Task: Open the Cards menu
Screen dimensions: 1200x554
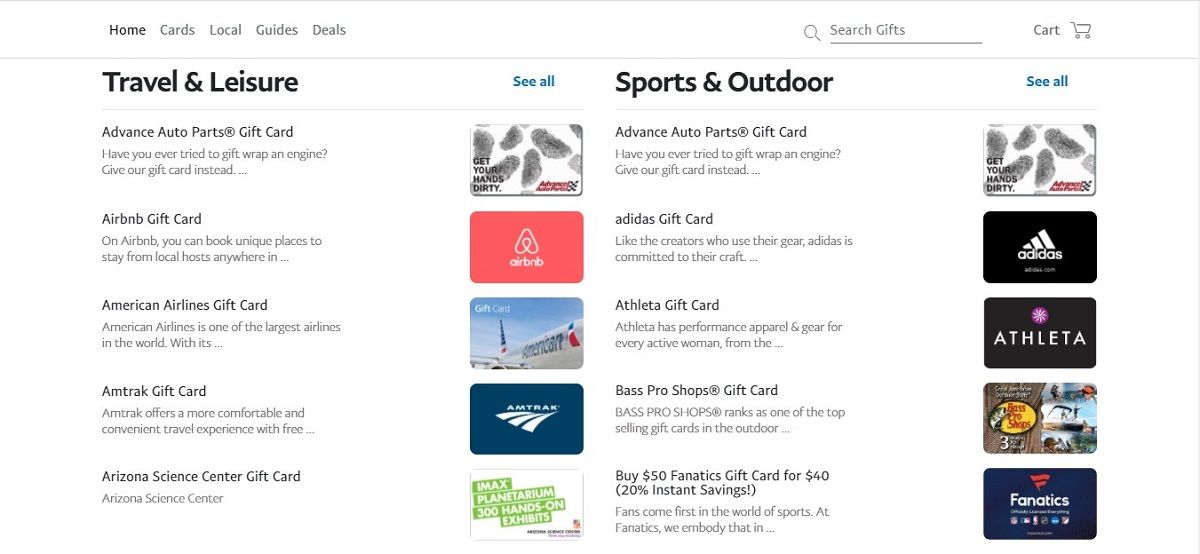Action: click(177, 30)
